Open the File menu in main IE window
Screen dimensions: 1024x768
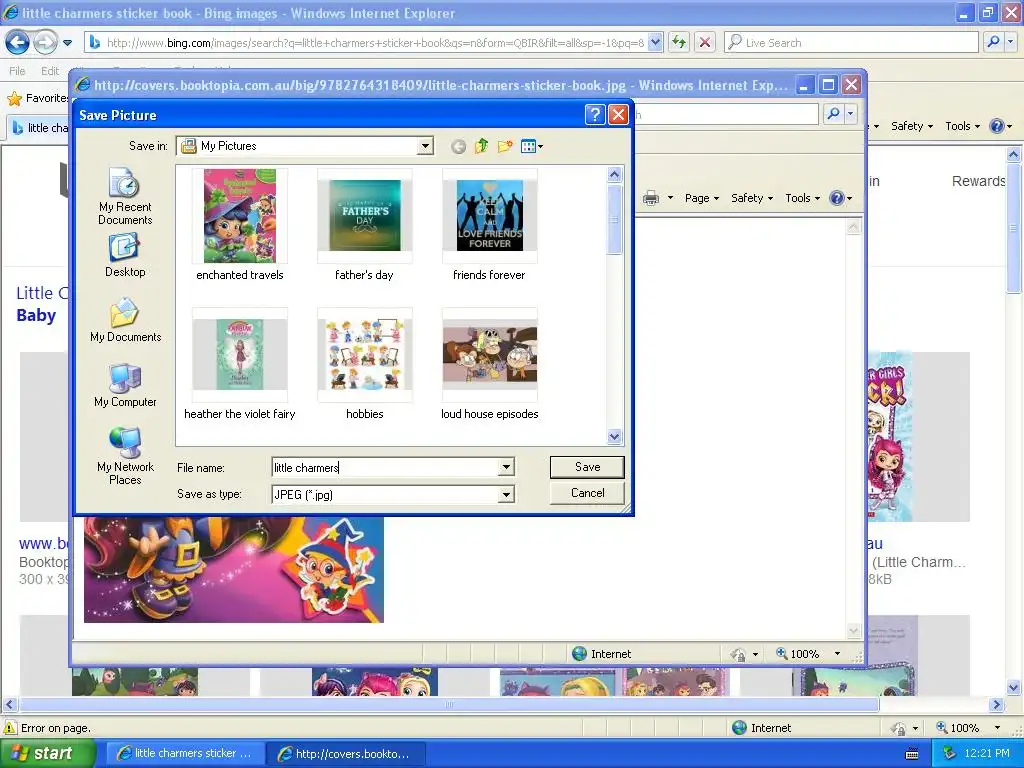(x=17, y=71)
